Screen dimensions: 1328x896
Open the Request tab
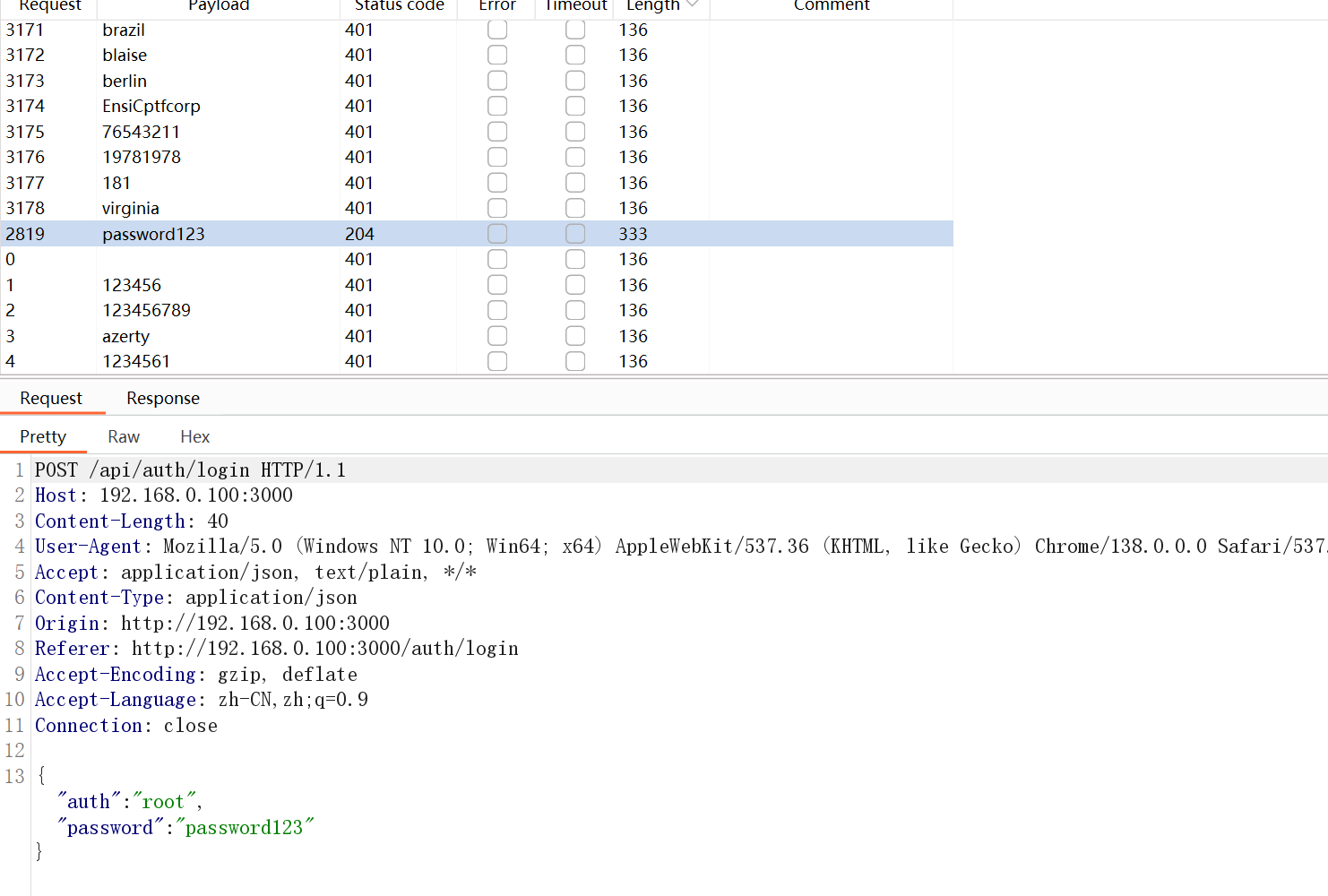[x=51, y=398]
